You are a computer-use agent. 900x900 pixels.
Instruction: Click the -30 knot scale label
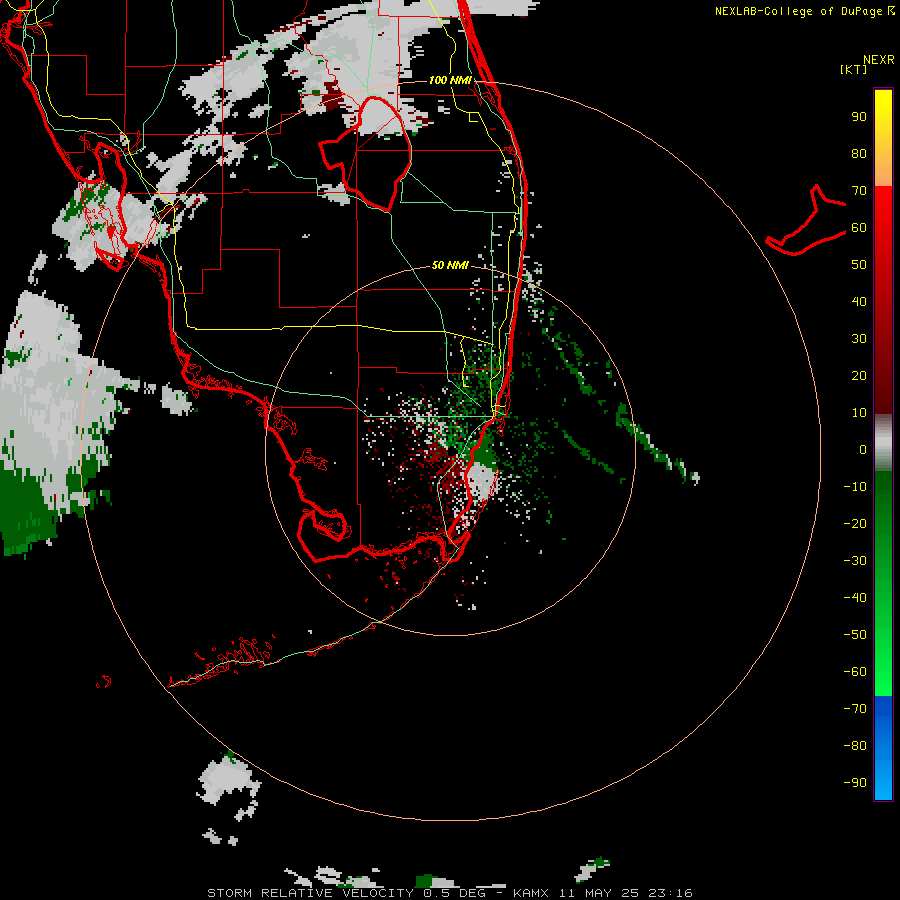(x=855, y=561)
